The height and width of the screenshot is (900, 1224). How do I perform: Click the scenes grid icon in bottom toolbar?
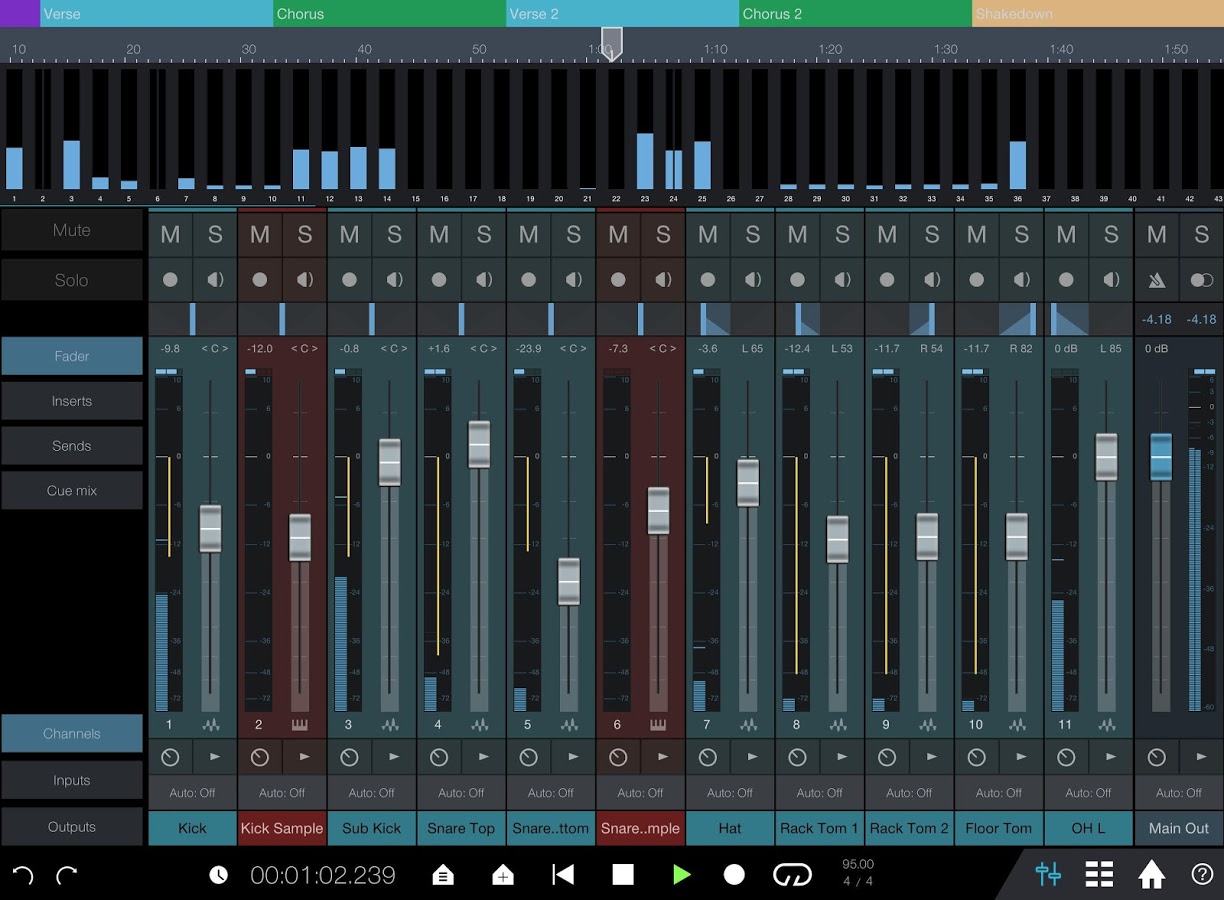(x=1099, y=874)
